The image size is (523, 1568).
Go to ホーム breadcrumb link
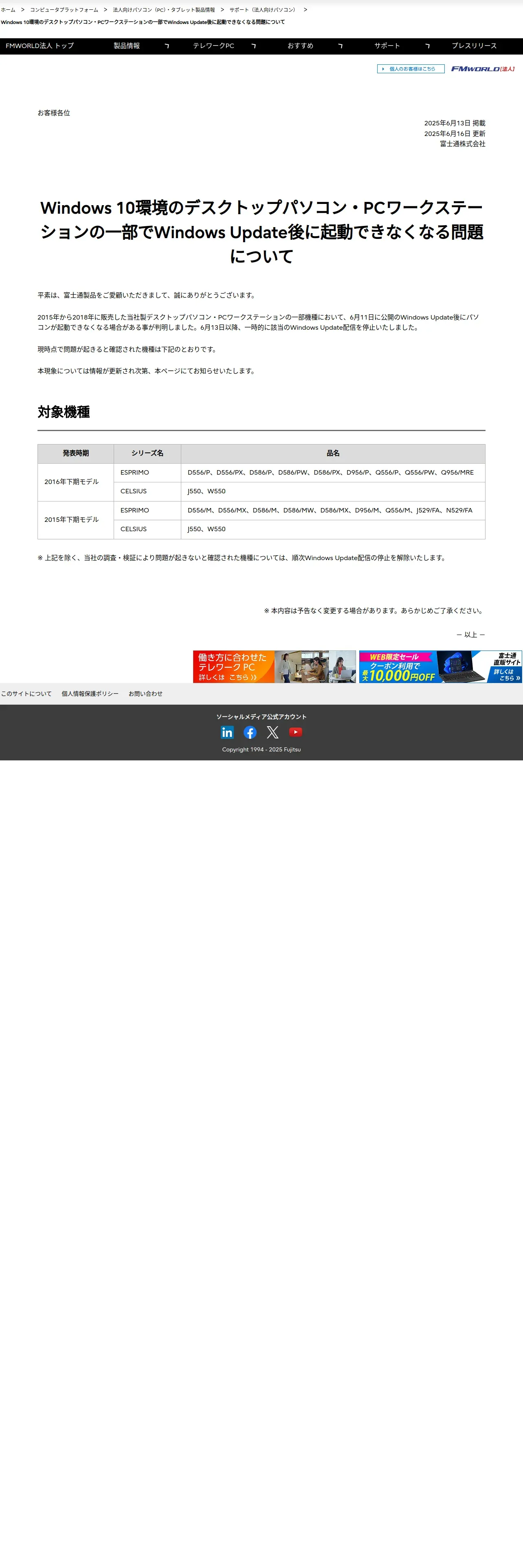point(8,10)
